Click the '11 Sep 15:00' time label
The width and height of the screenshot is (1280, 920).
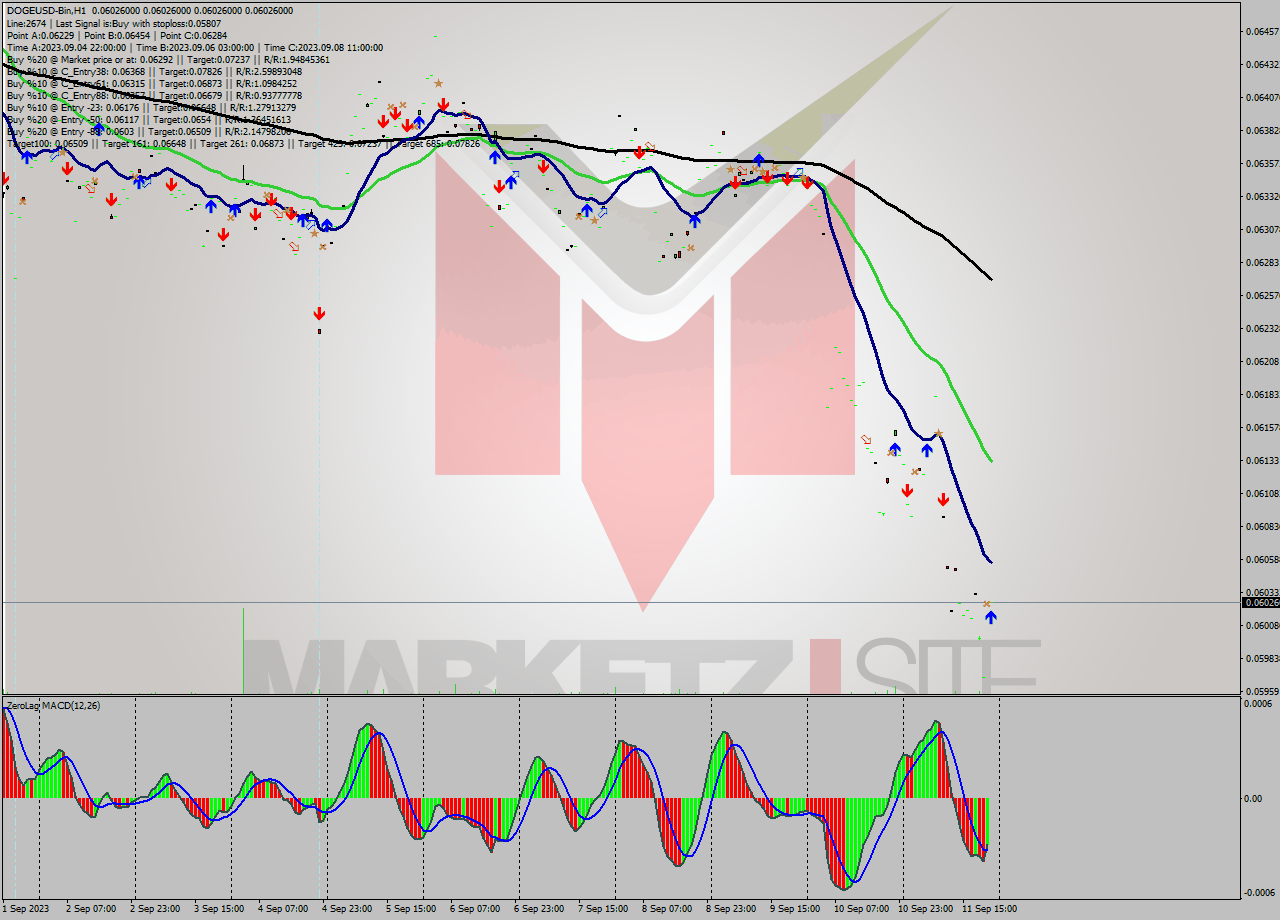[989, 909]
